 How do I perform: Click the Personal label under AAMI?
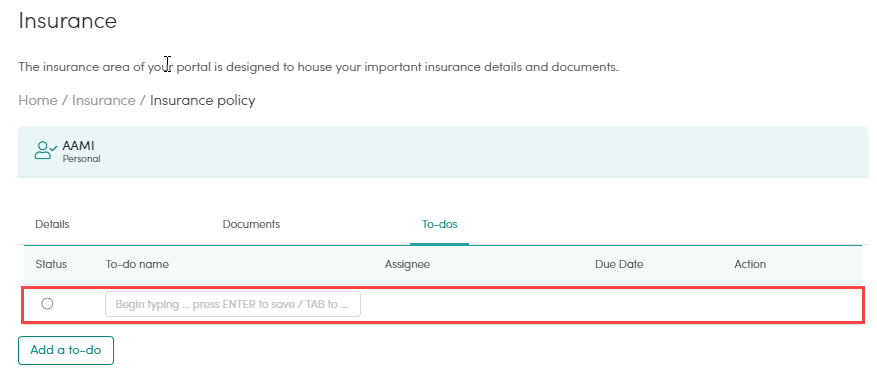[82, 159]
